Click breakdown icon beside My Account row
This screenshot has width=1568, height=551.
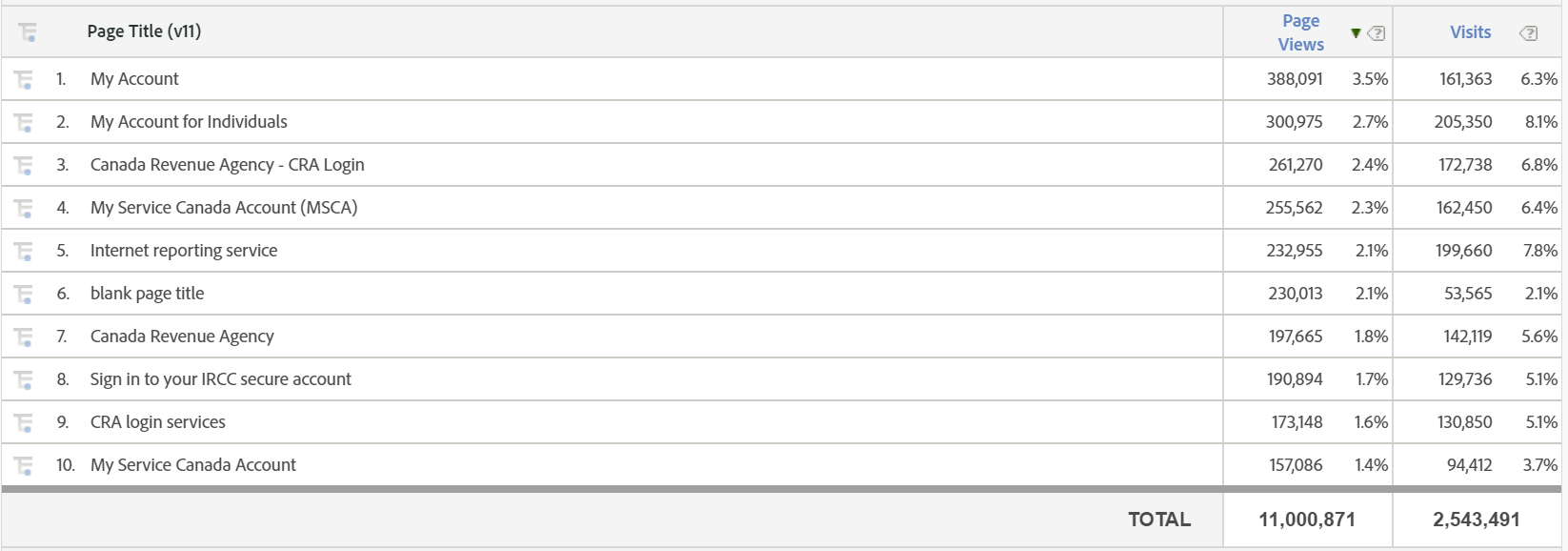(x=24, y=79)
